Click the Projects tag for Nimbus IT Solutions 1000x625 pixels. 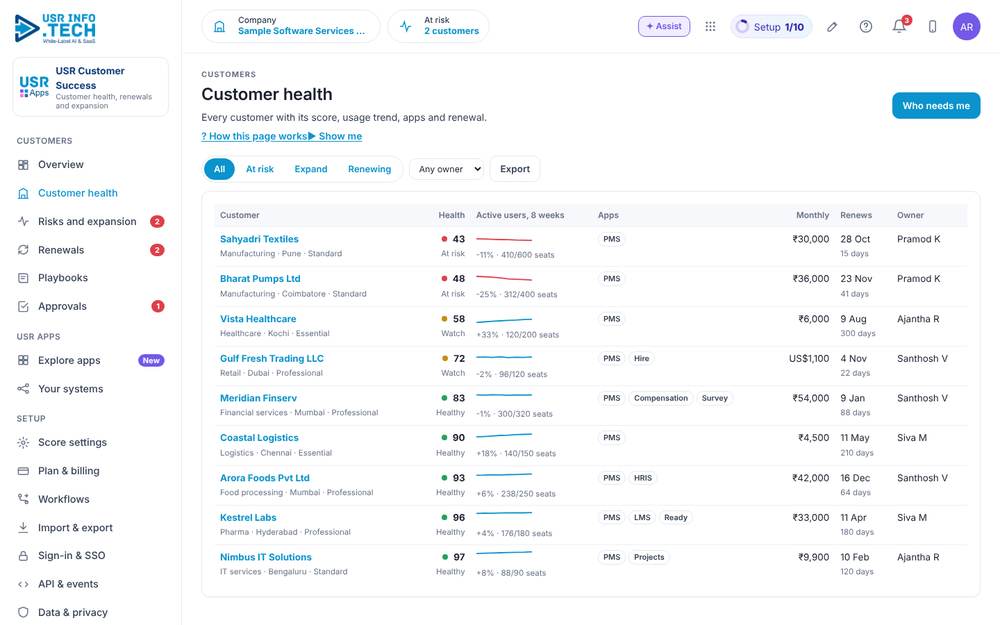(649, 557)
